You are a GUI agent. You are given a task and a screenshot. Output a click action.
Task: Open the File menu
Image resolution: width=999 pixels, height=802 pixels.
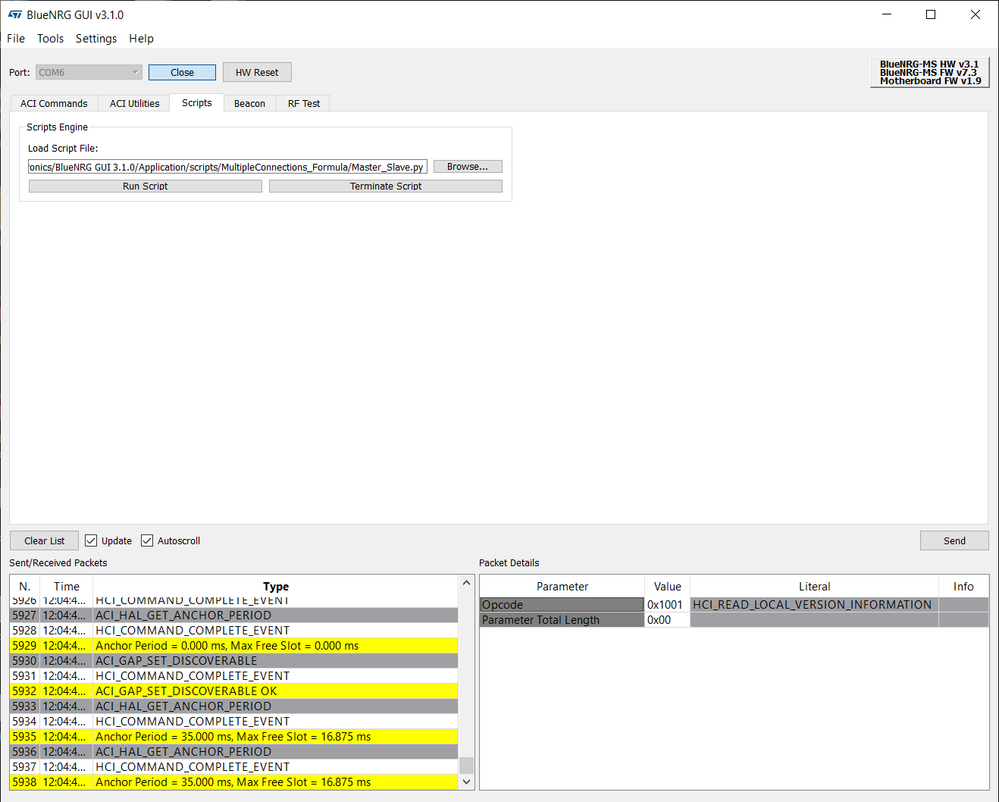(x=16, y=38)
